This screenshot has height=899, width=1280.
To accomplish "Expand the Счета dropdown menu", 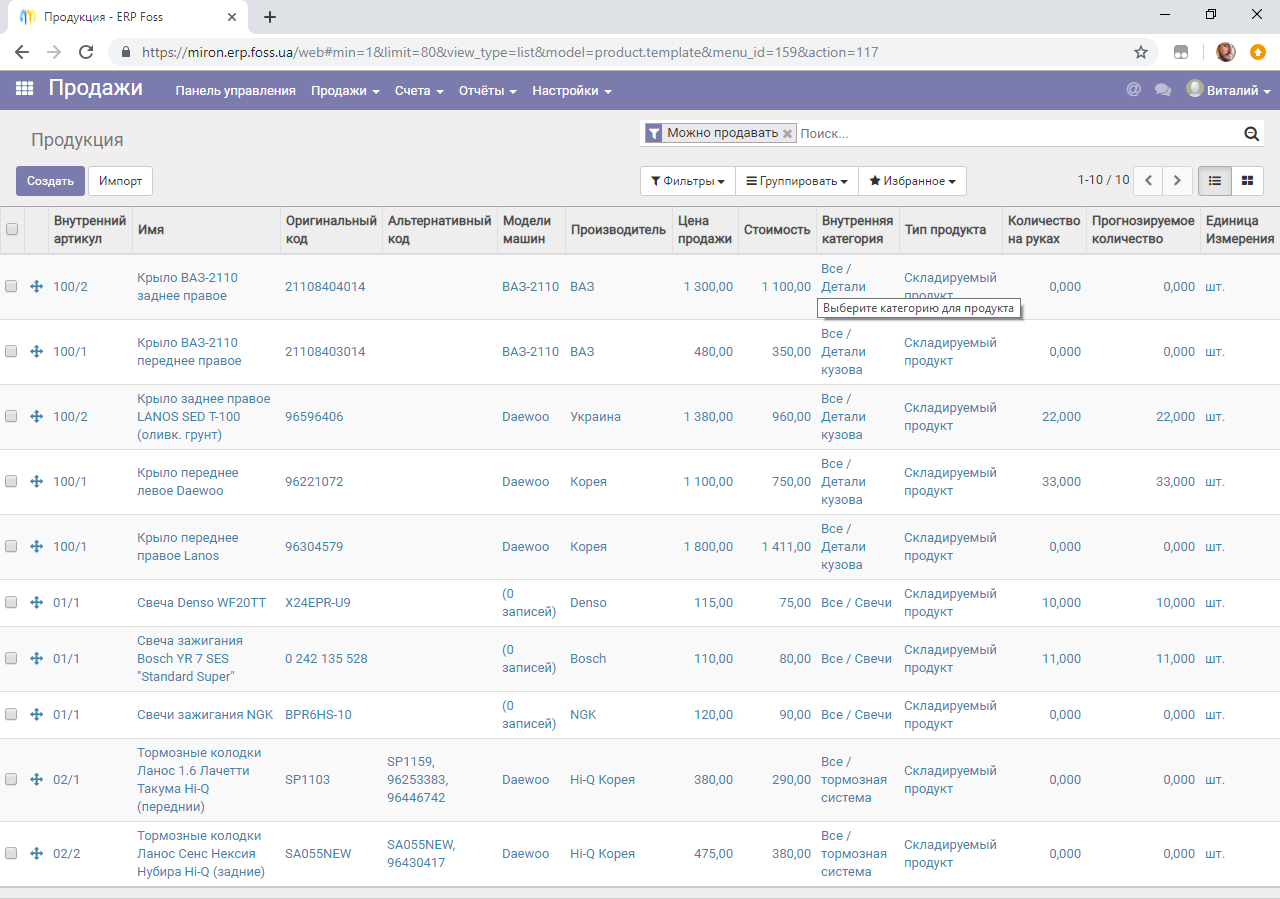I will tap(419, 90).
